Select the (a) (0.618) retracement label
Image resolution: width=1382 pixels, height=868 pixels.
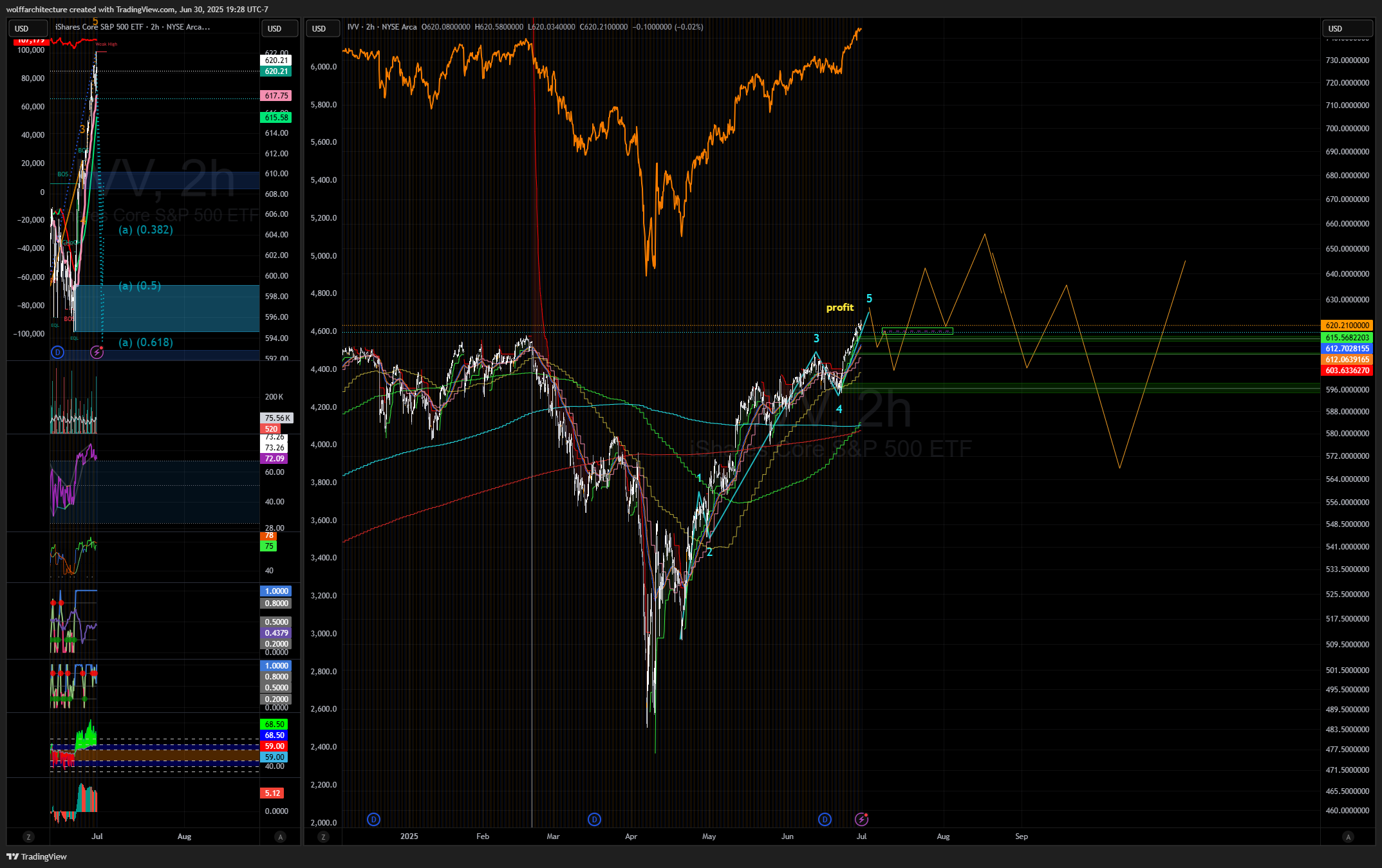(x=146, y=342)
